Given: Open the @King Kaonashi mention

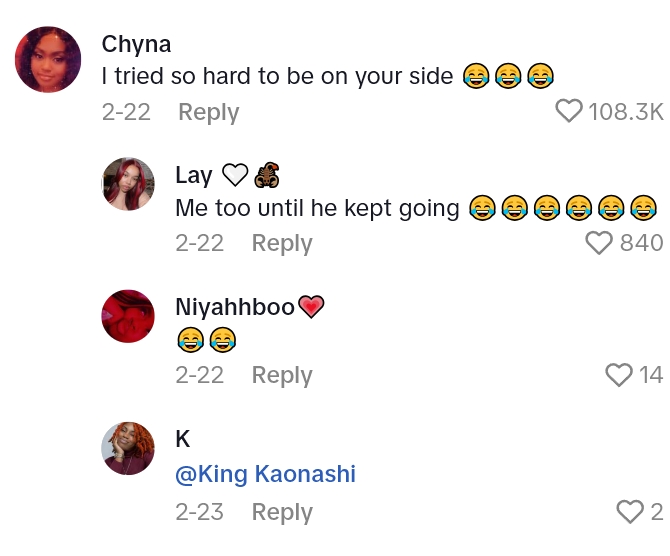Looking at the screenshot, I should (265, 474).
